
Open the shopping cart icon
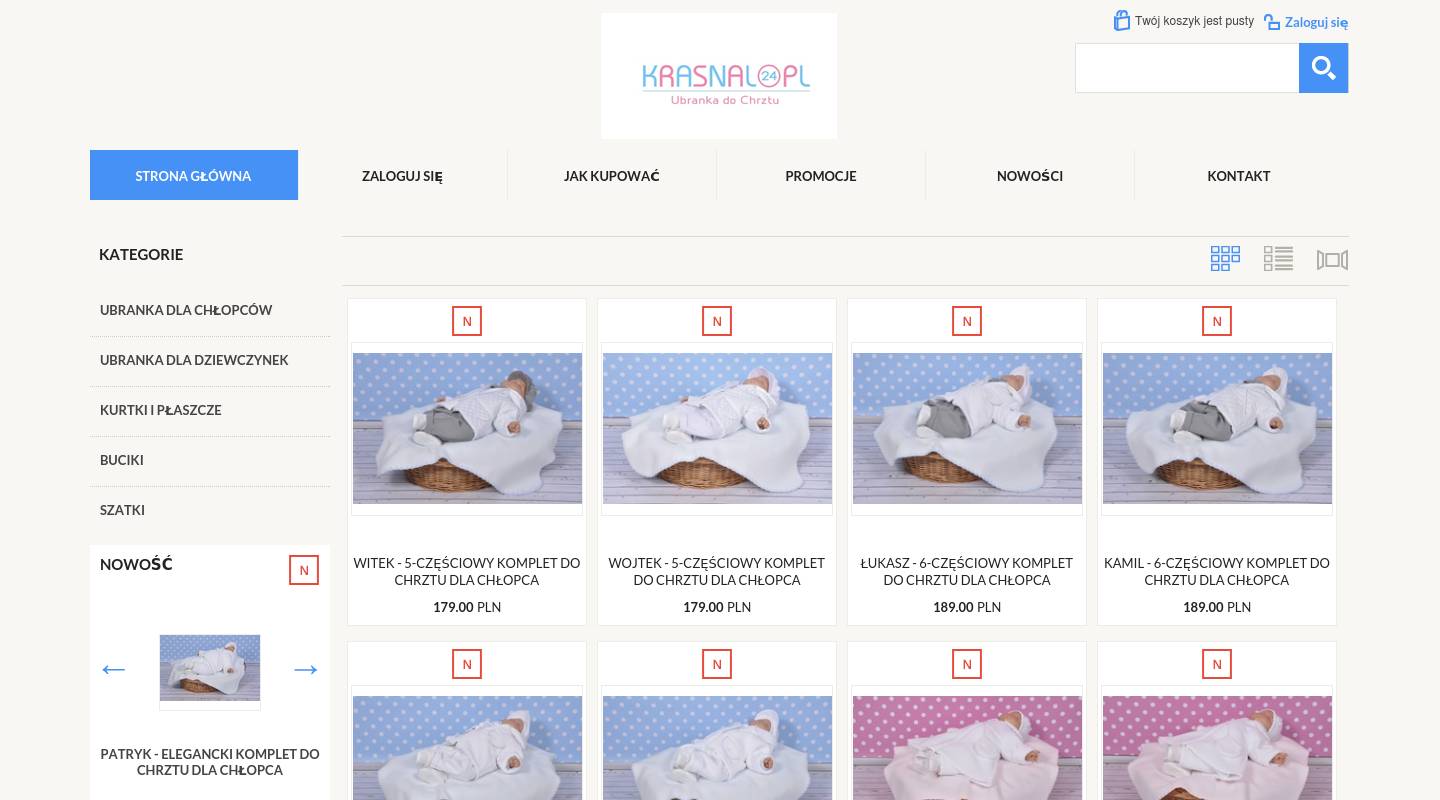tap(1122, 20)
